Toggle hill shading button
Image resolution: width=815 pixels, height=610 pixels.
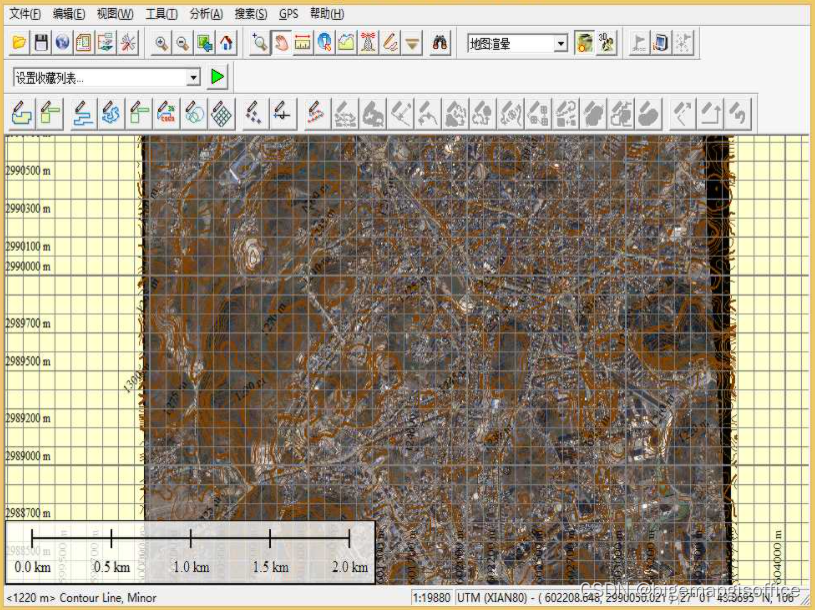pyautogui.click(x=585, y=43)
